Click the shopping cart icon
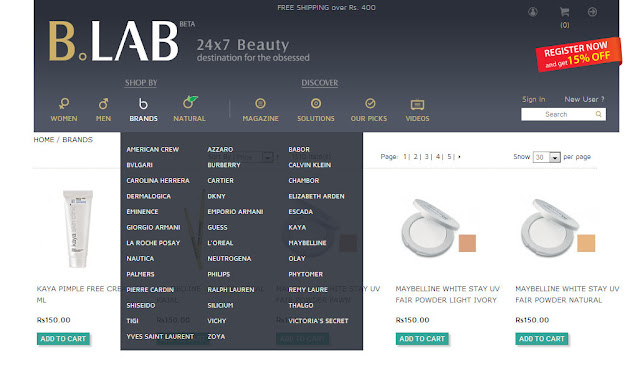The width and height of the screenshot is (640, 373). 564,12
